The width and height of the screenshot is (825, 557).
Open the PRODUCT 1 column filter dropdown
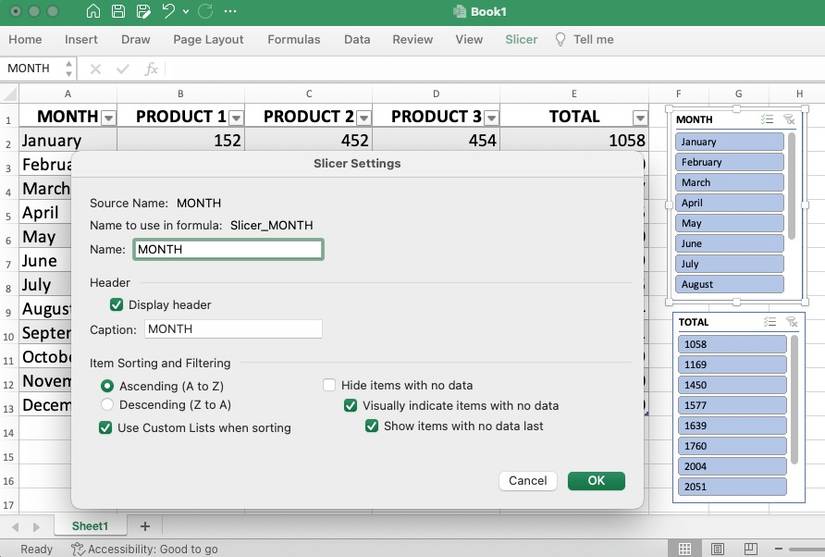tap(236, 117)
